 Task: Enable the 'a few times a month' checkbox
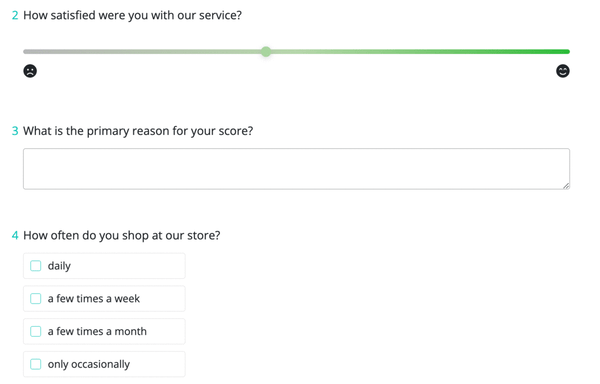pos(36,331)
